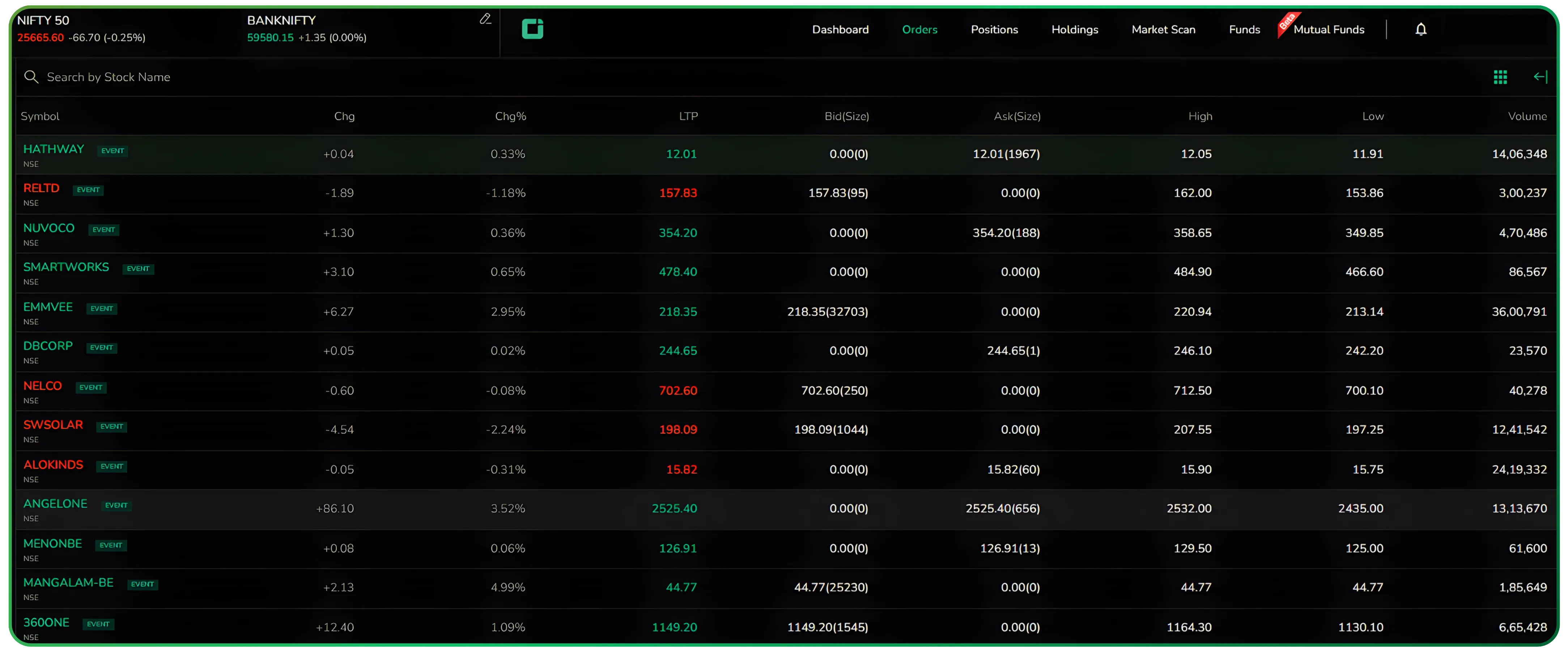Click the pencil edit indices icon
Image resolution: width=1568 pixels, height=653 pixels.
(x=485, y=20)
